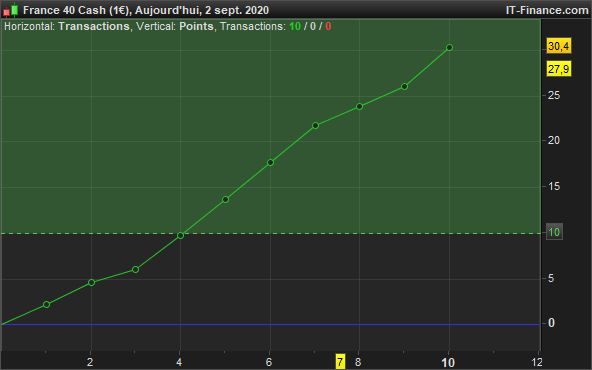Click the 15 label on vertical axis
The height and width of the screenshot is (370, 592).
[554, 186]
